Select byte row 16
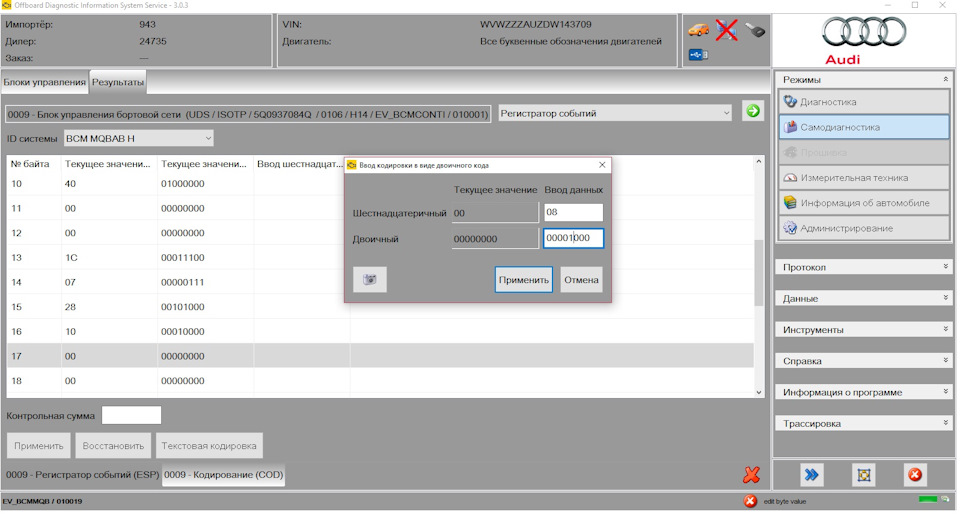Image resolution: width=960 pixels, height=514 pixels. coord(380,332)
